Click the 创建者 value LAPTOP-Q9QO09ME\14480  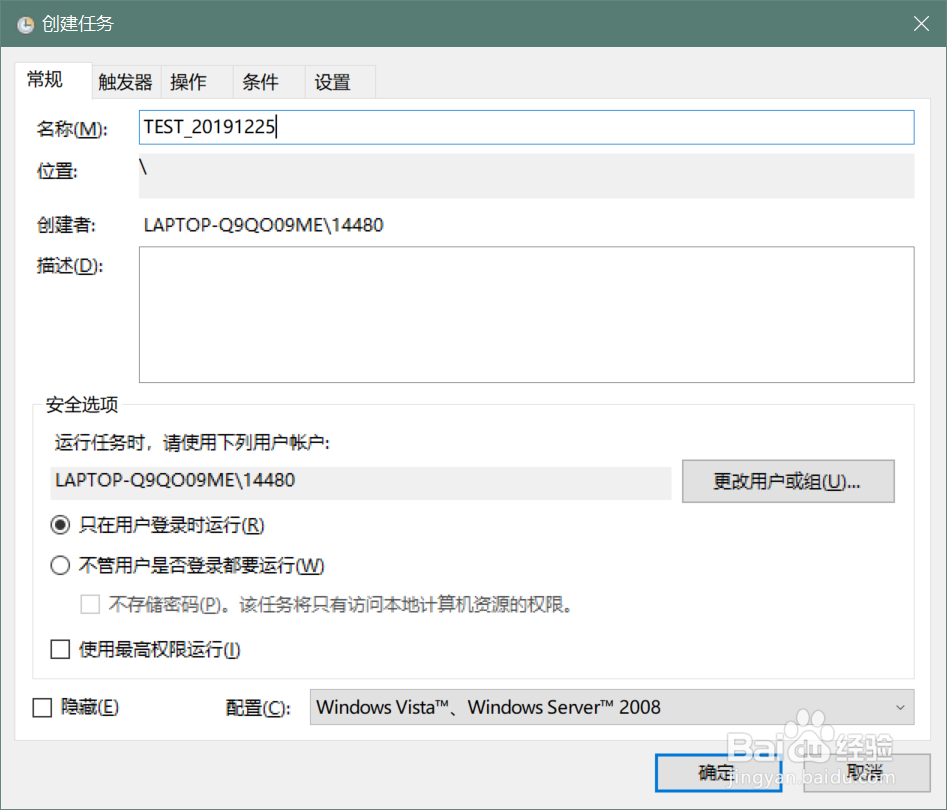tap(263, 225)
